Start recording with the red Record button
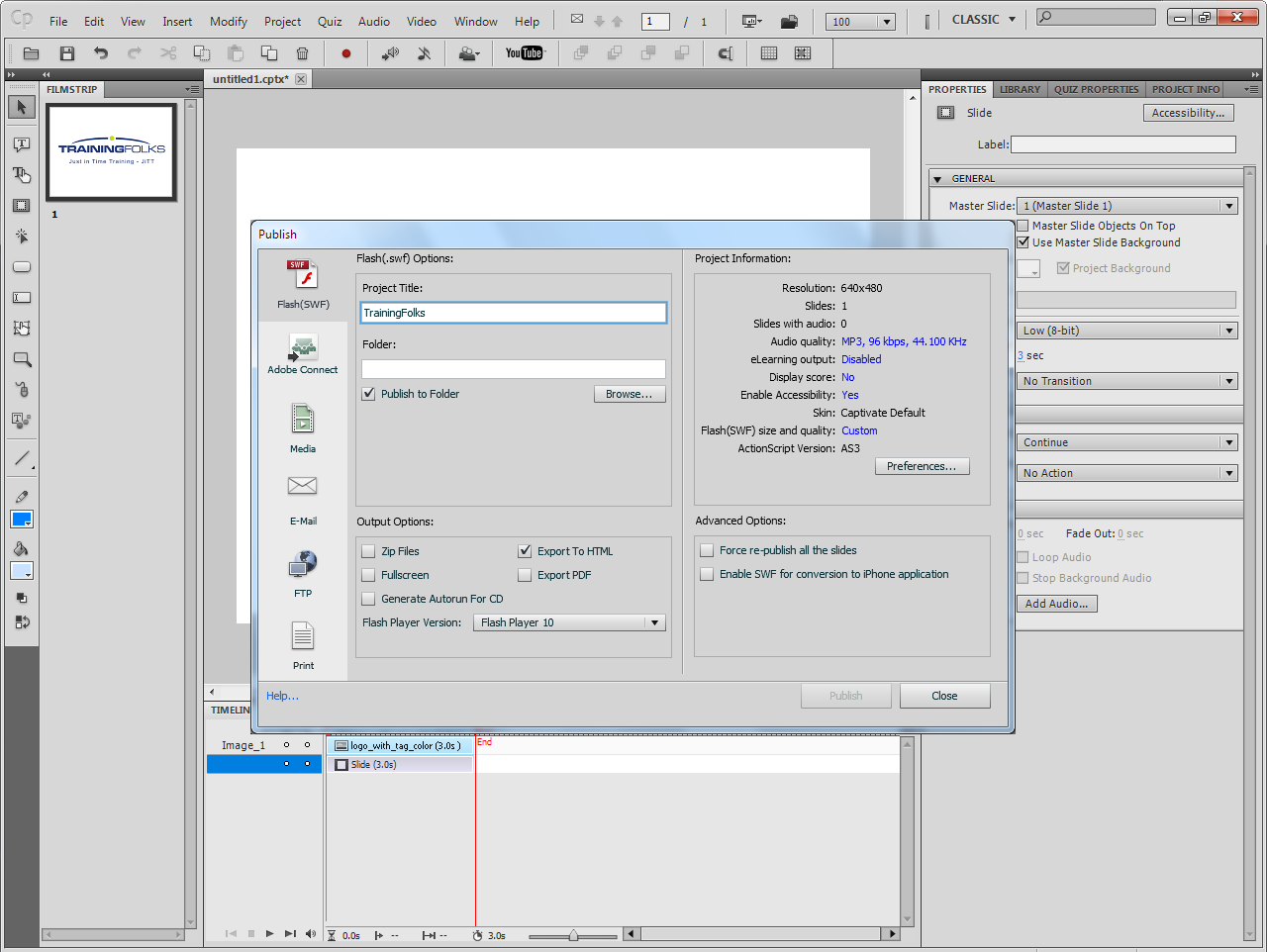 click(346, 53)
